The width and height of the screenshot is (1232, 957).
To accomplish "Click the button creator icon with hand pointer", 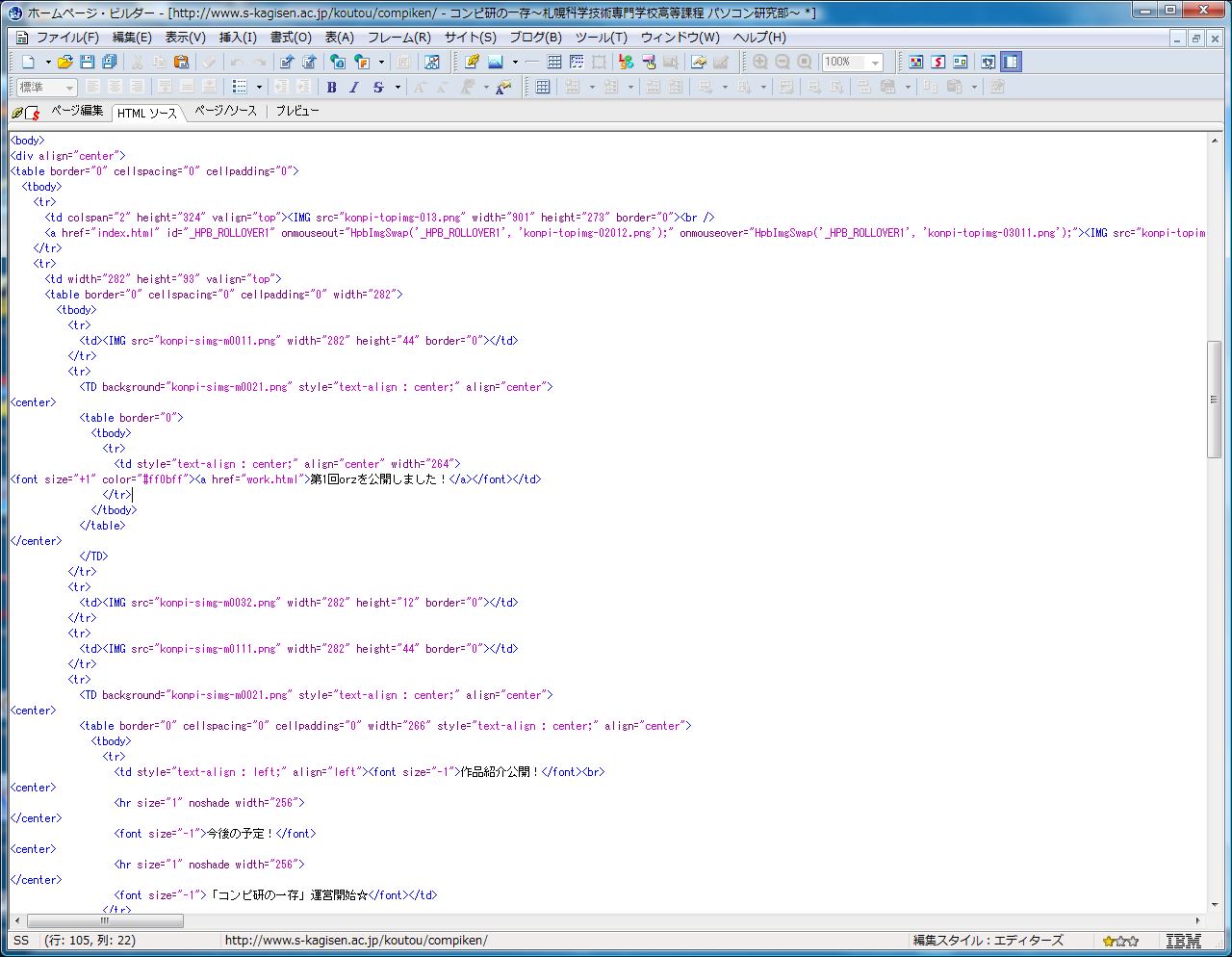I will pyautogui.click(x=649, y=62).
